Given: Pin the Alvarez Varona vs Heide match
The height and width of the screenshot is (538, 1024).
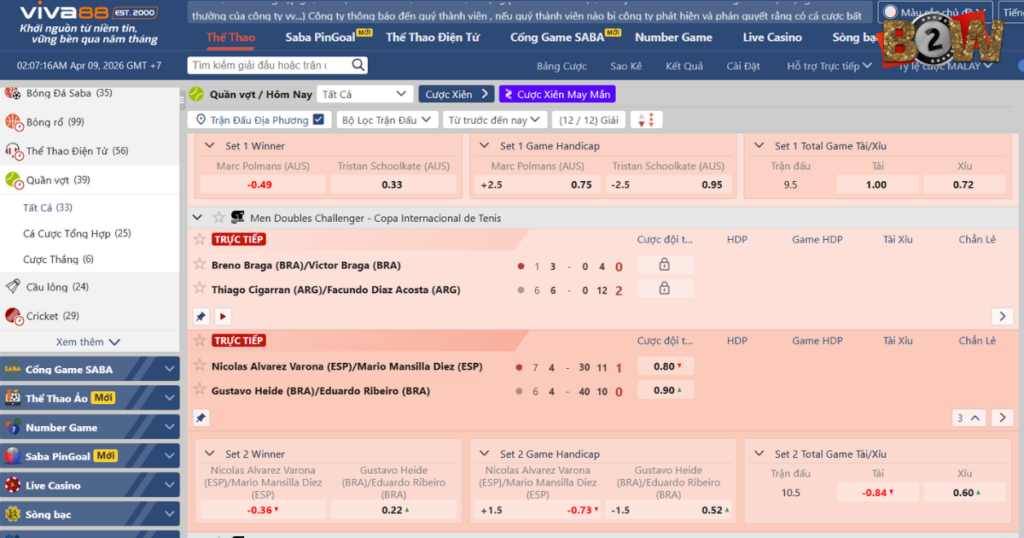Looking at the screenshot, I should click(x=201, y=418).
